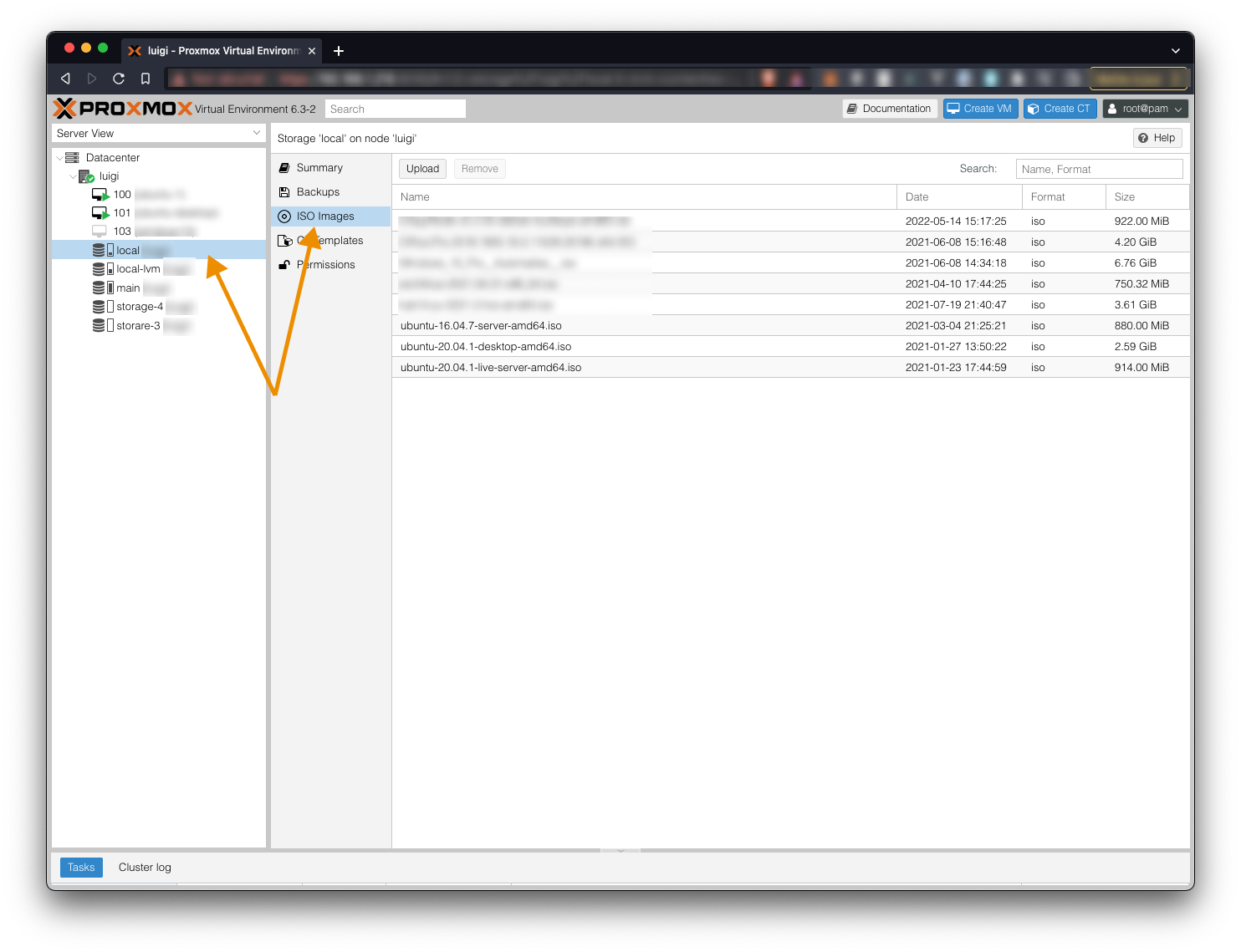Screen dimensions: 1241x952
Task: Collapse the Datacenter tree node
Action: (59, 158)
